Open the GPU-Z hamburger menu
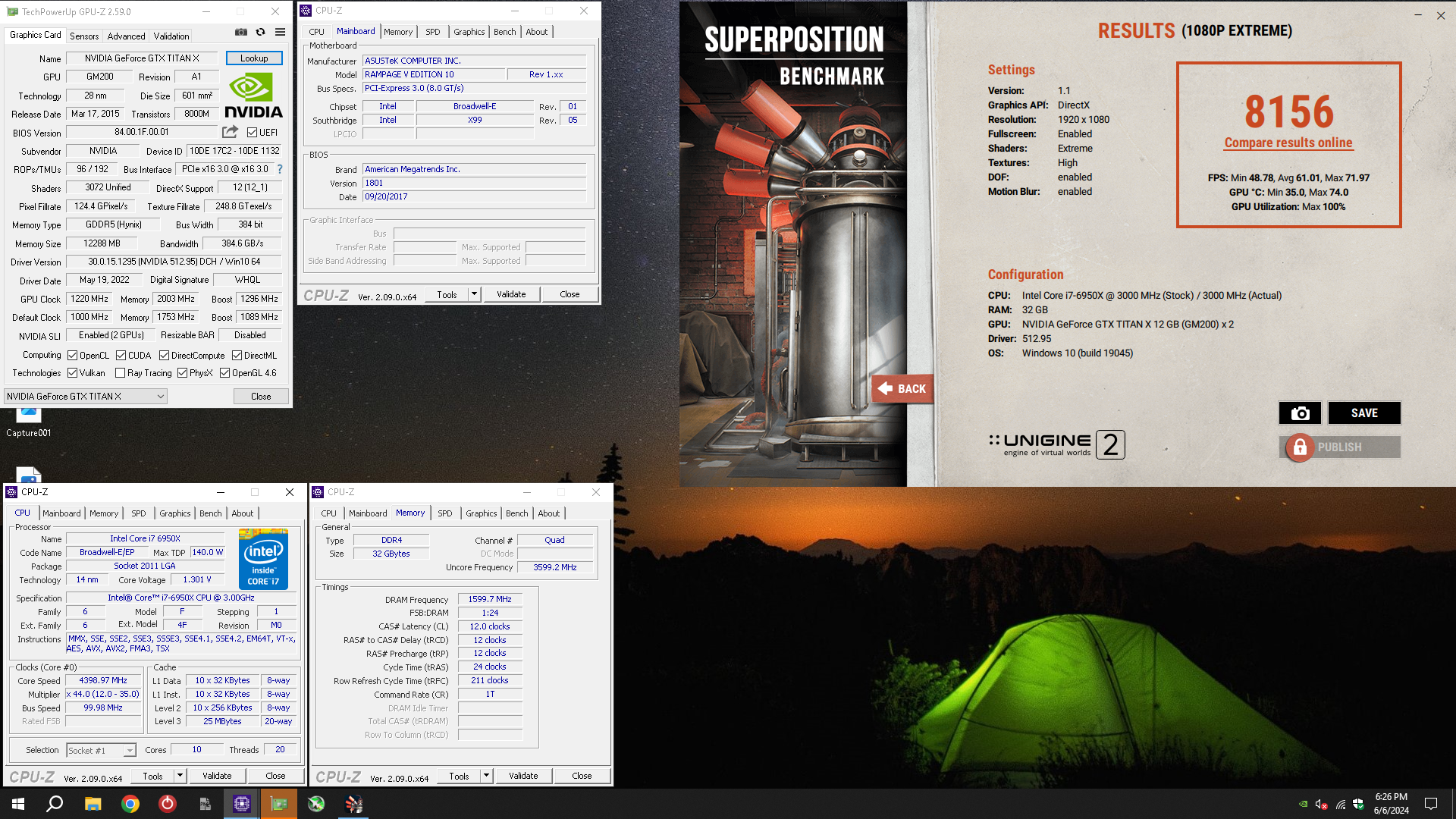The height and width of the screenshot is (819, 1456). click(280, 33)
